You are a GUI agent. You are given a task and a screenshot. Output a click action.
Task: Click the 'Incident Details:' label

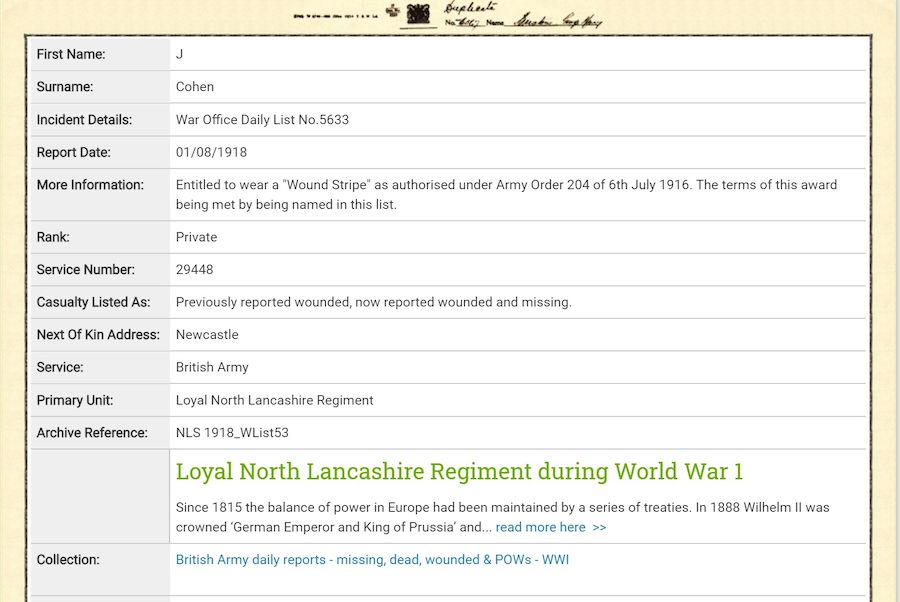84,119
